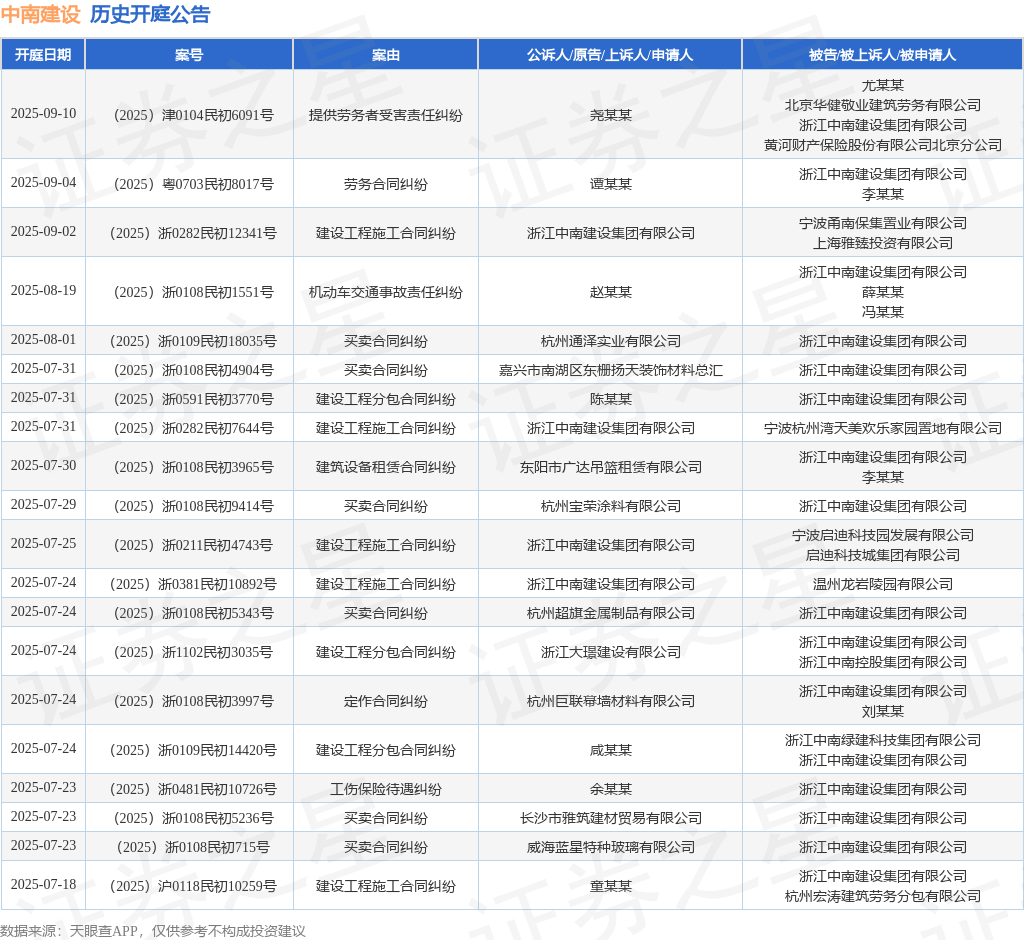Select date cell 2025-08-01

point(43,339)
